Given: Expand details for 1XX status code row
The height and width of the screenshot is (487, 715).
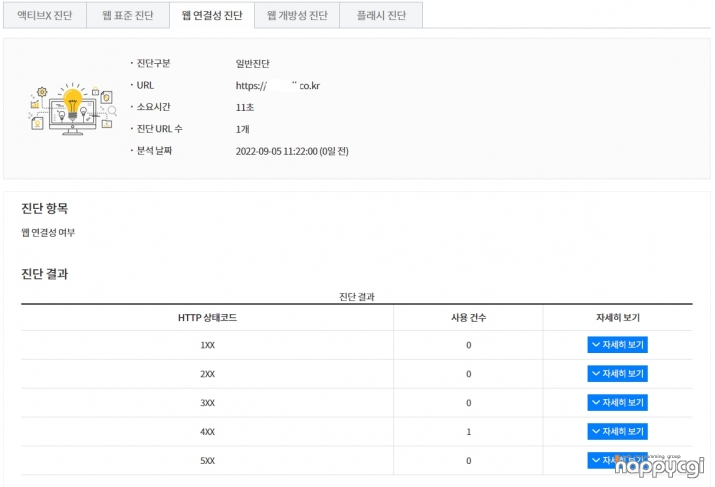Looking at the screenshot, I should [x=617, y=345].
